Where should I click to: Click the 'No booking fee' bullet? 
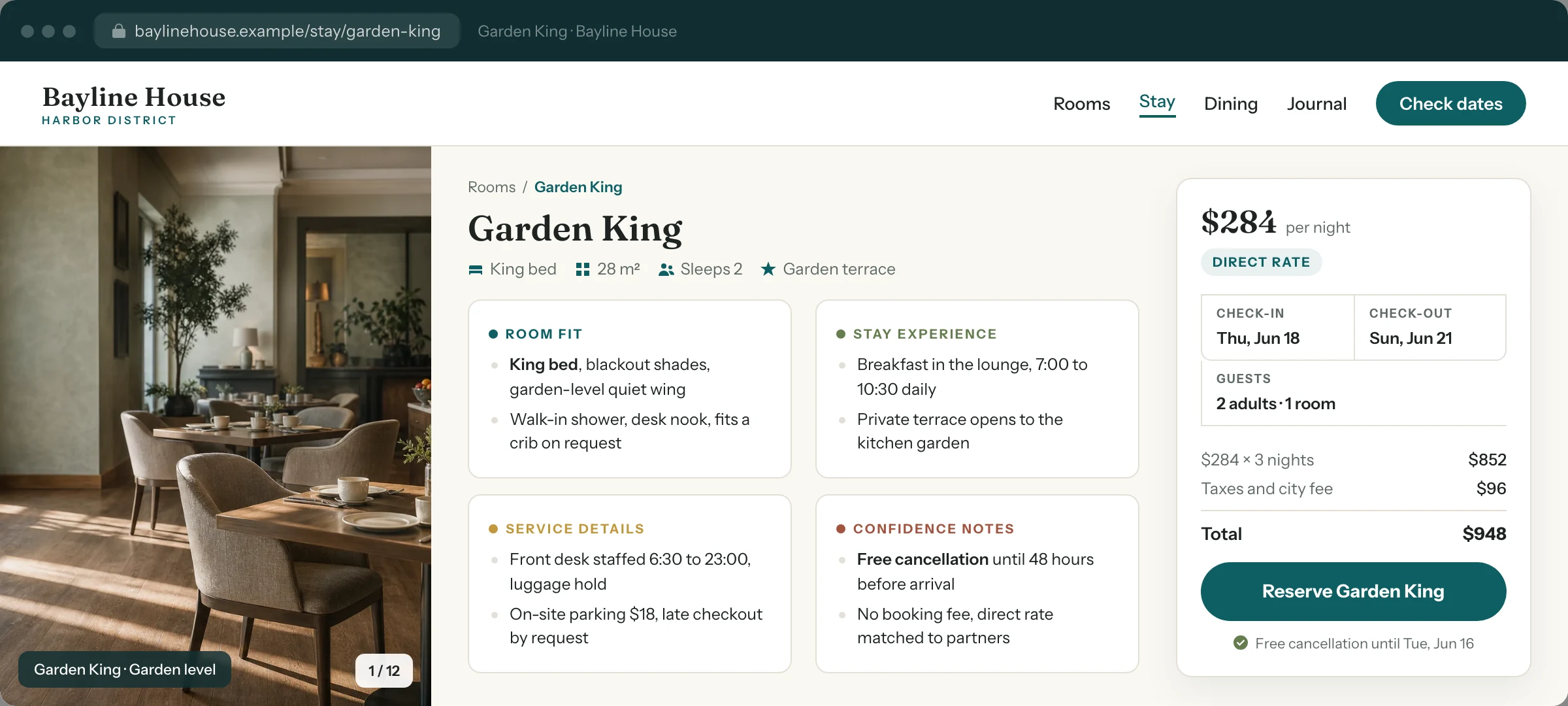pyautogui.click(x=955, y=626)
